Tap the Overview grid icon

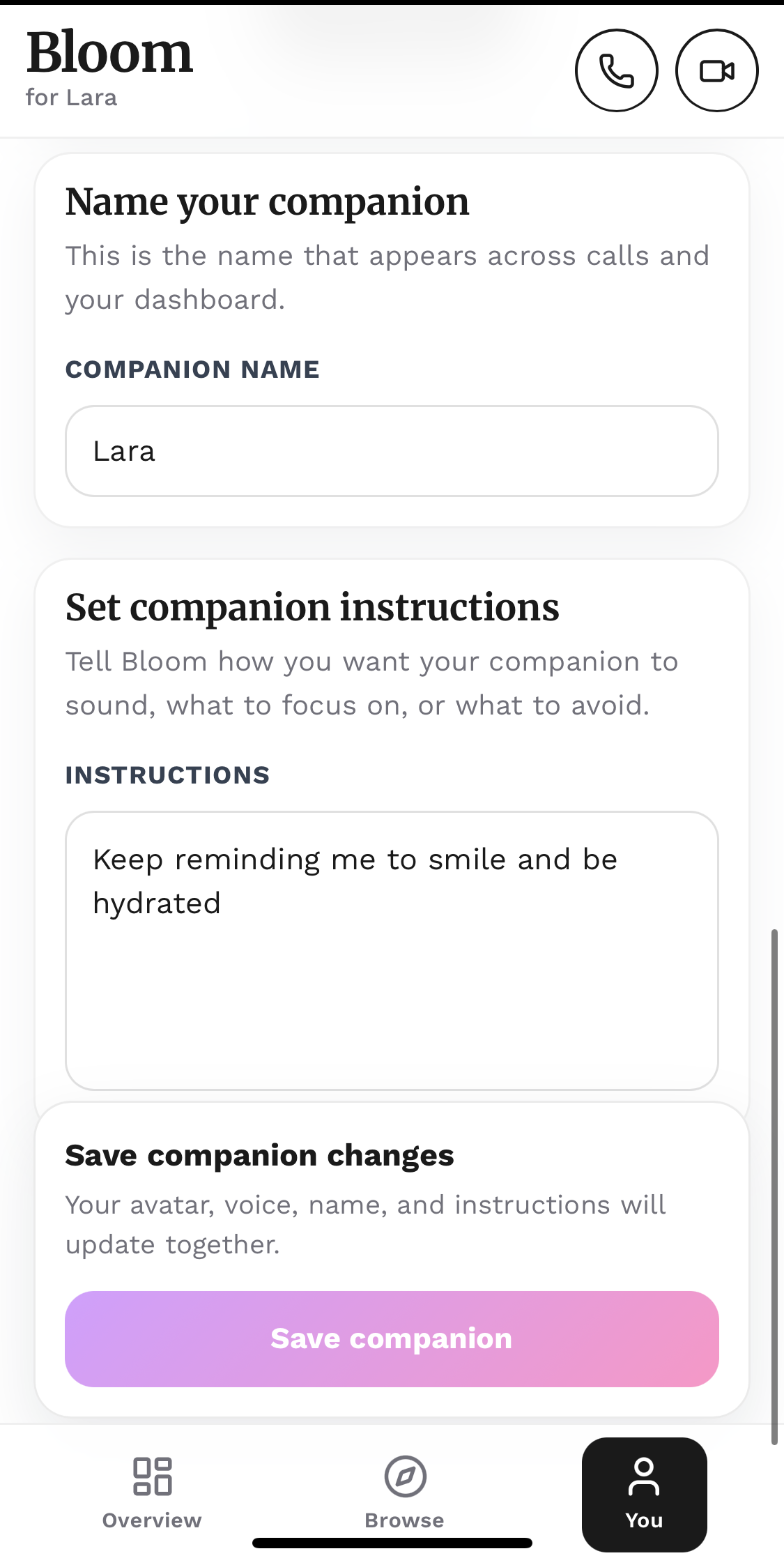click(152, 1476)
